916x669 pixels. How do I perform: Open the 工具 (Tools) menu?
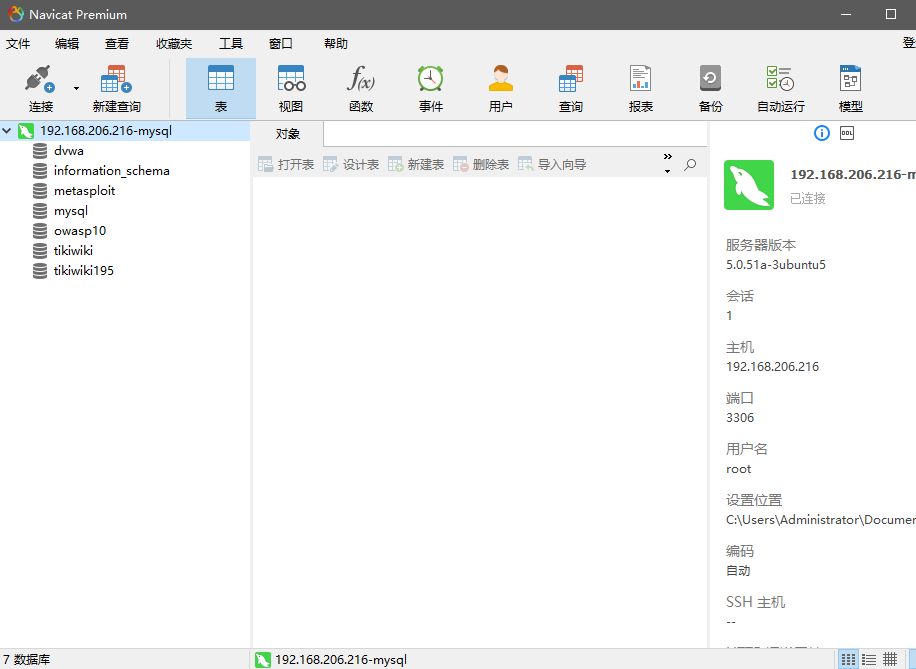232,43
